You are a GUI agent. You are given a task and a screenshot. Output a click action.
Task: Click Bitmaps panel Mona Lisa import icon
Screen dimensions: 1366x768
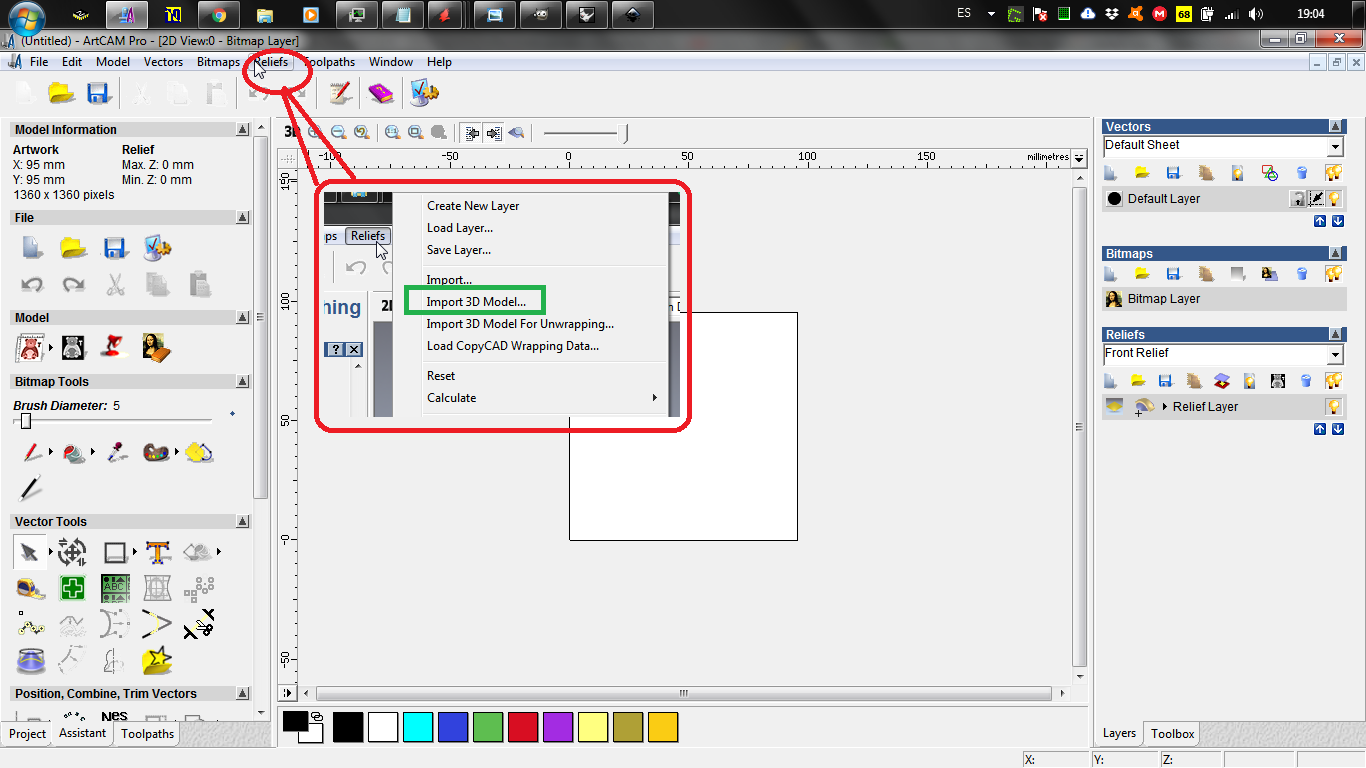pyautogui.click(x=1270, y=273)
